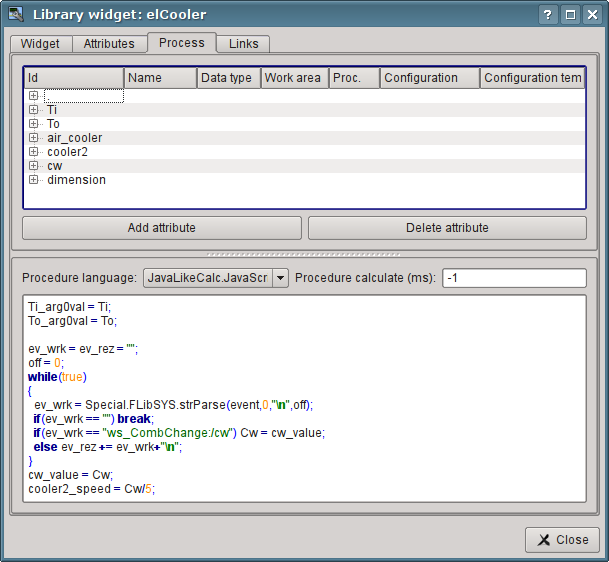This screenshot has height=562, width=609.
Task: Expand the Ti attribute tree node
Action: click(x=34, y=110)
